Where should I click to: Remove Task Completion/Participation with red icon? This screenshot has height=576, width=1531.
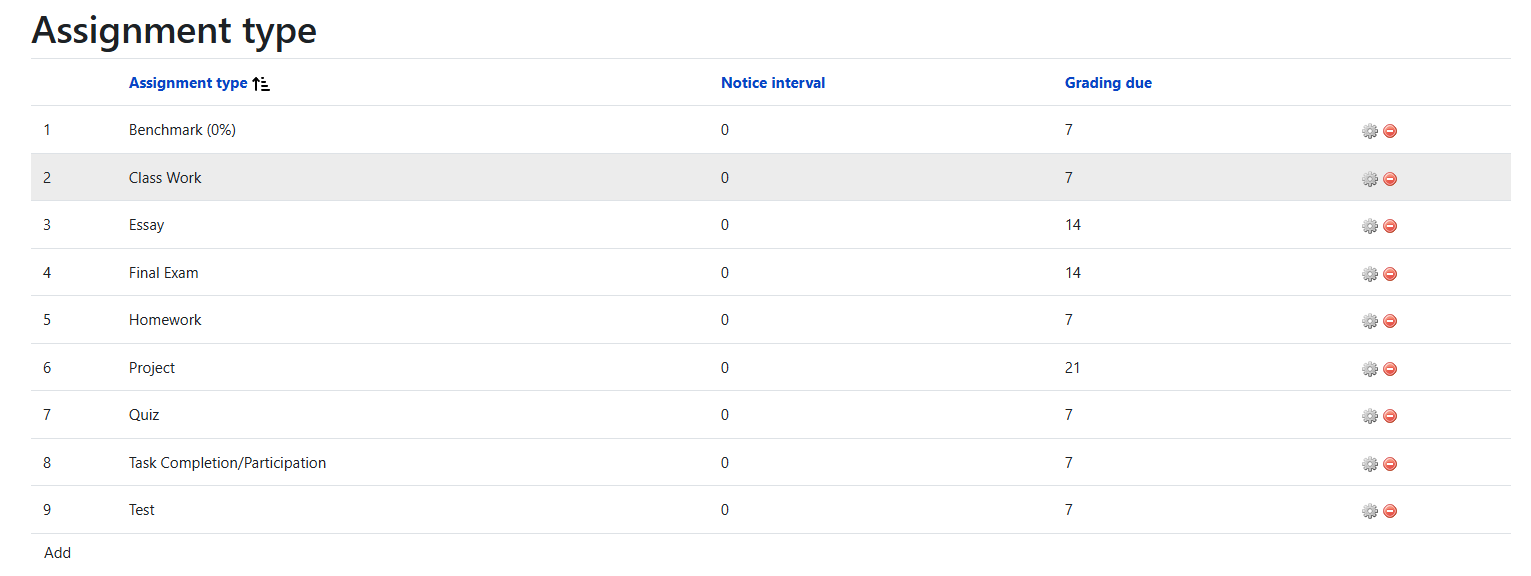click(x=1390, y=464)
